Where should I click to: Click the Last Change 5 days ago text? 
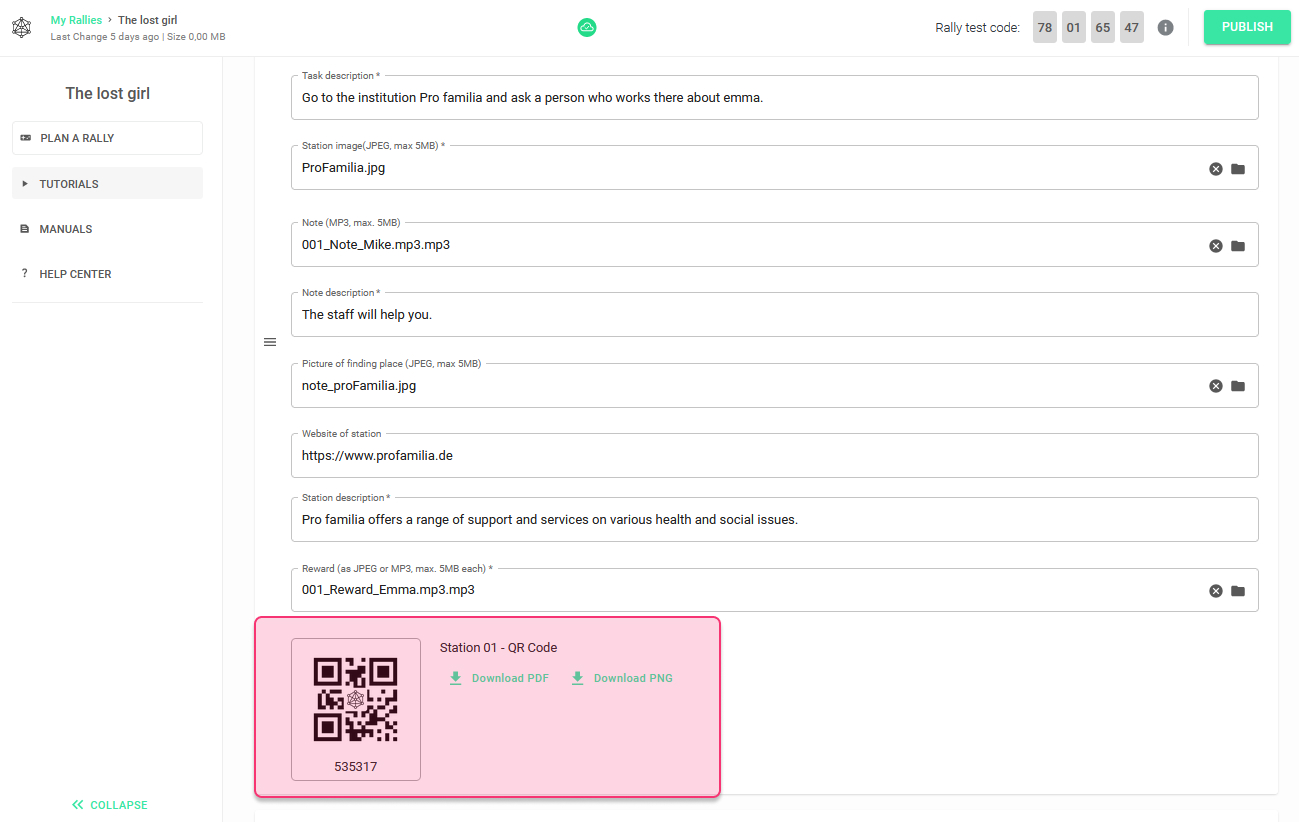tap(103, 37)
